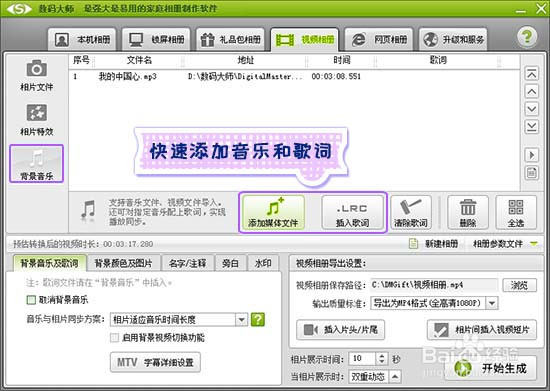Click the D:\数码大师 address cell

pyautogui.click(x=245, y=76)
